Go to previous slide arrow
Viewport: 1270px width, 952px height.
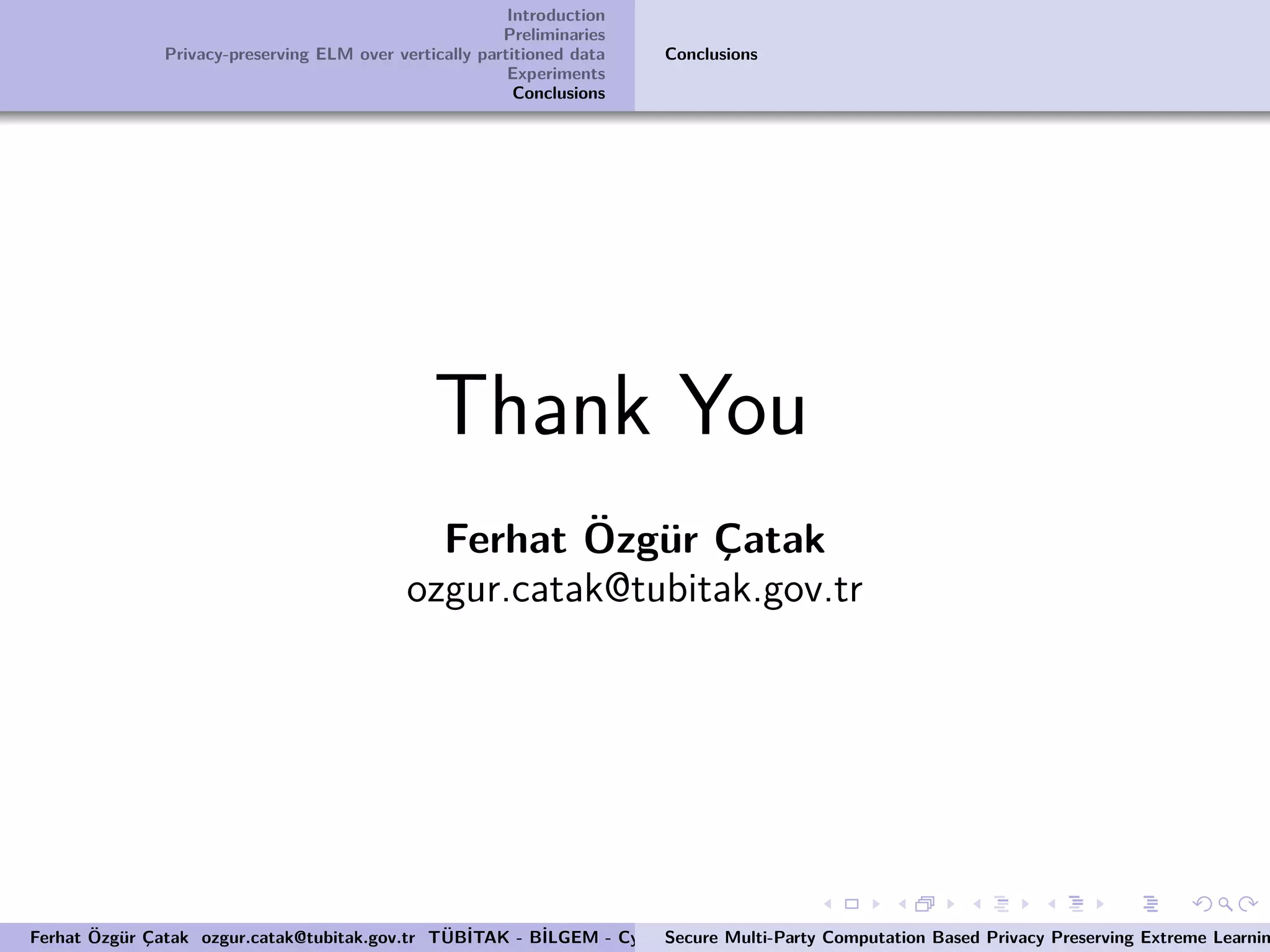click(x=828, y=904)
